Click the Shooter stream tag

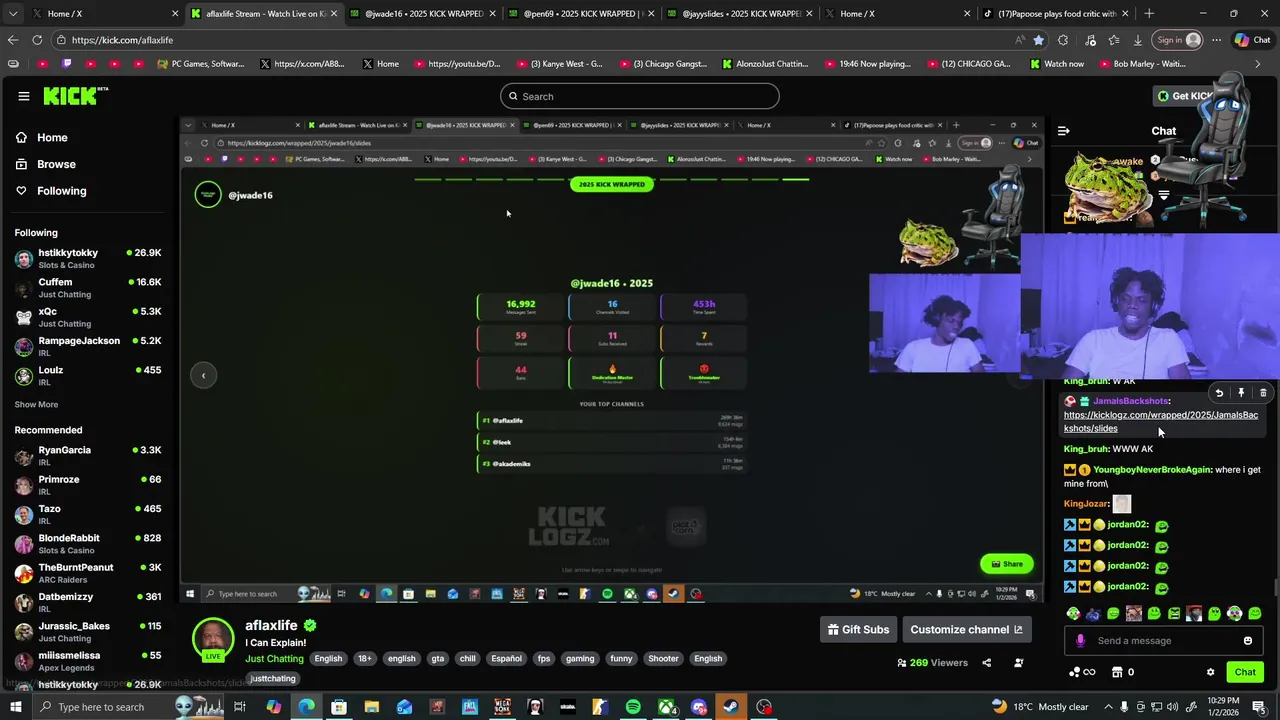pyautogui.click(x=663, y=659)
